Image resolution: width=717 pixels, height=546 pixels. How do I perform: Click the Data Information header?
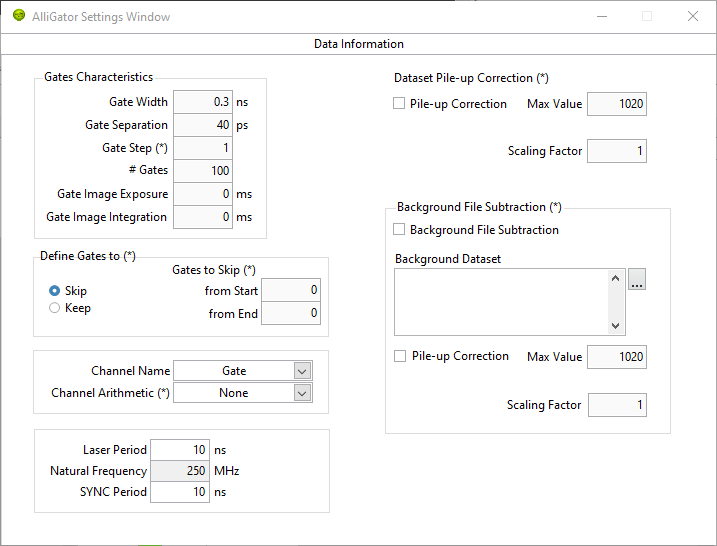pyautogui.click(x=358, y=44)
